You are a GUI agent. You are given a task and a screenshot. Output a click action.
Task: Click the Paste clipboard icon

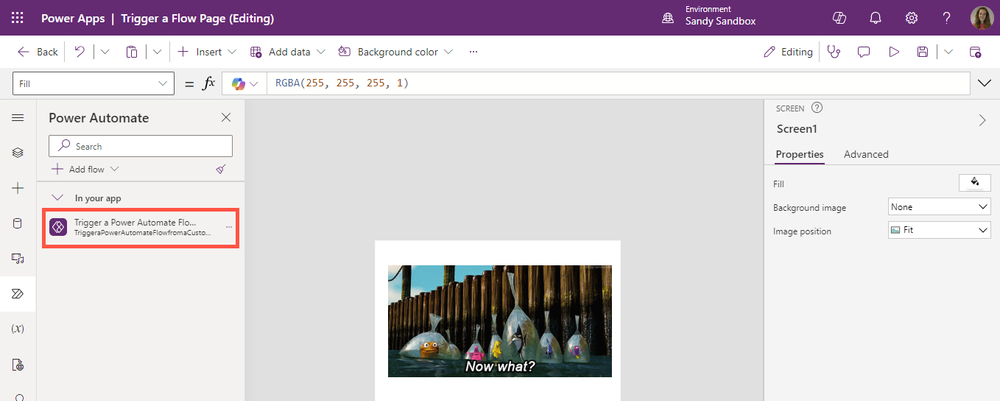click(x=132, y=52)
